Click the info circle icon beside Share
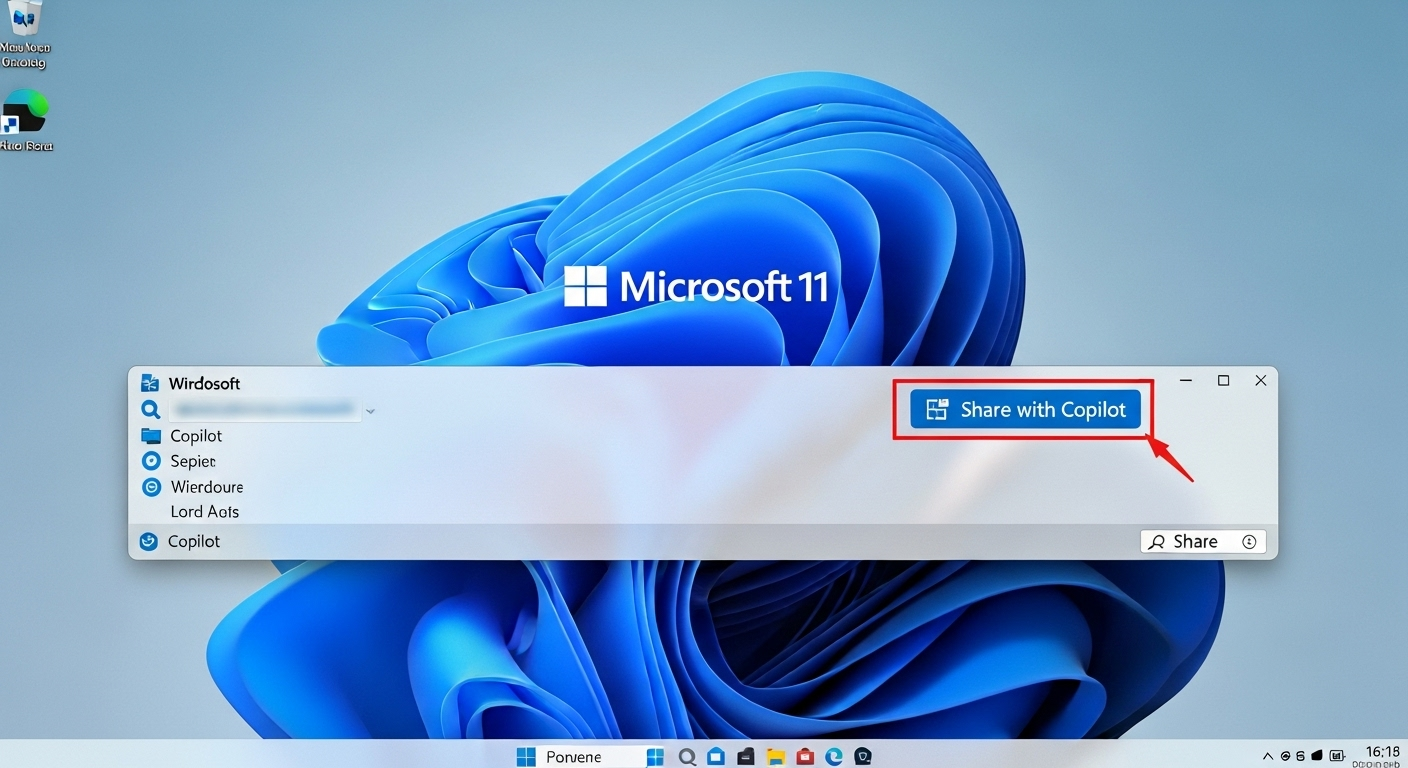This screenshot has height=768, width=1408. pos(1249,541)
